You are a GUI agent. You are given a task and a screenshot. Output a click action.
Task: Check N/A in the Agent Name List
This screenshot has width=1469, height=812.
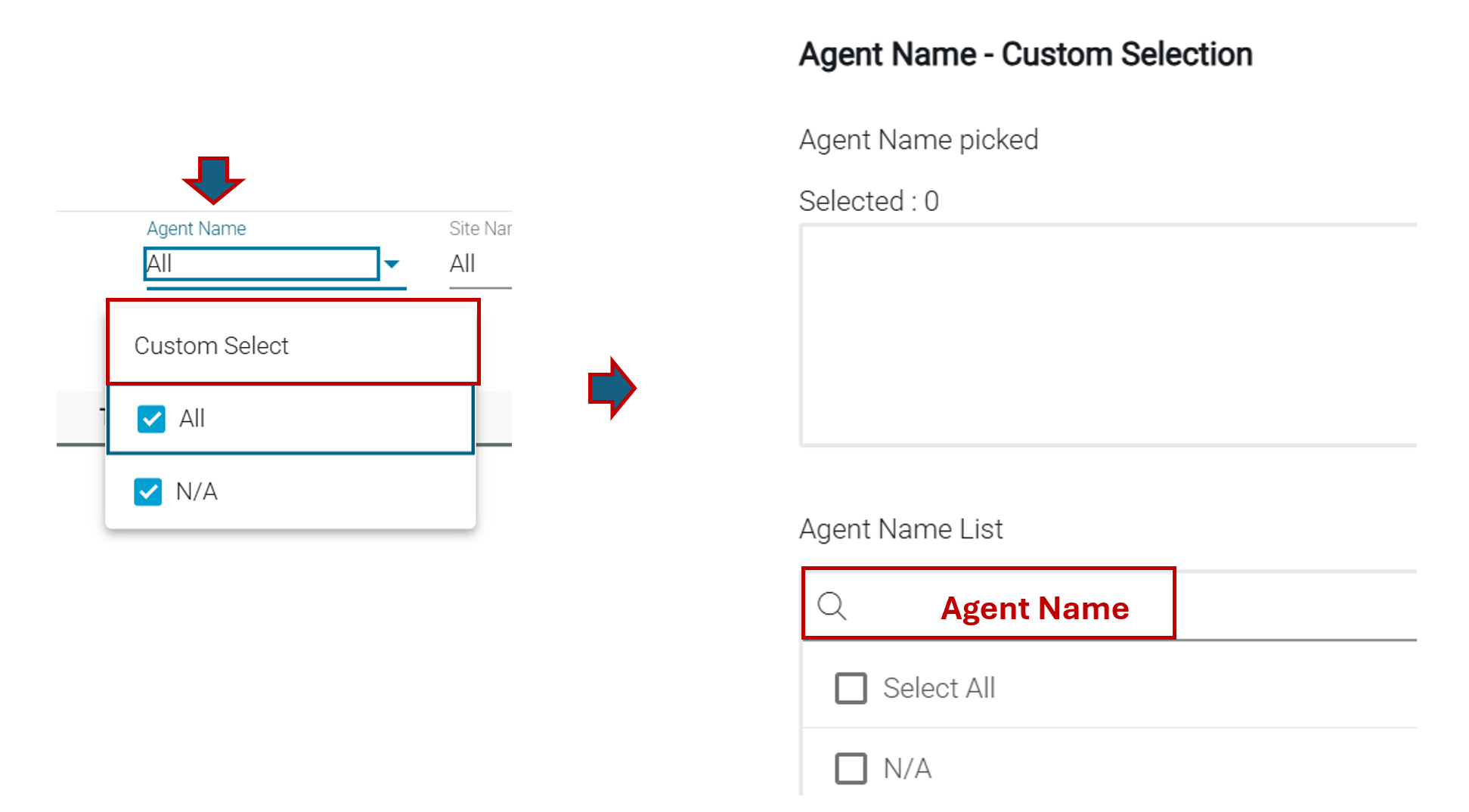point(851,768)
